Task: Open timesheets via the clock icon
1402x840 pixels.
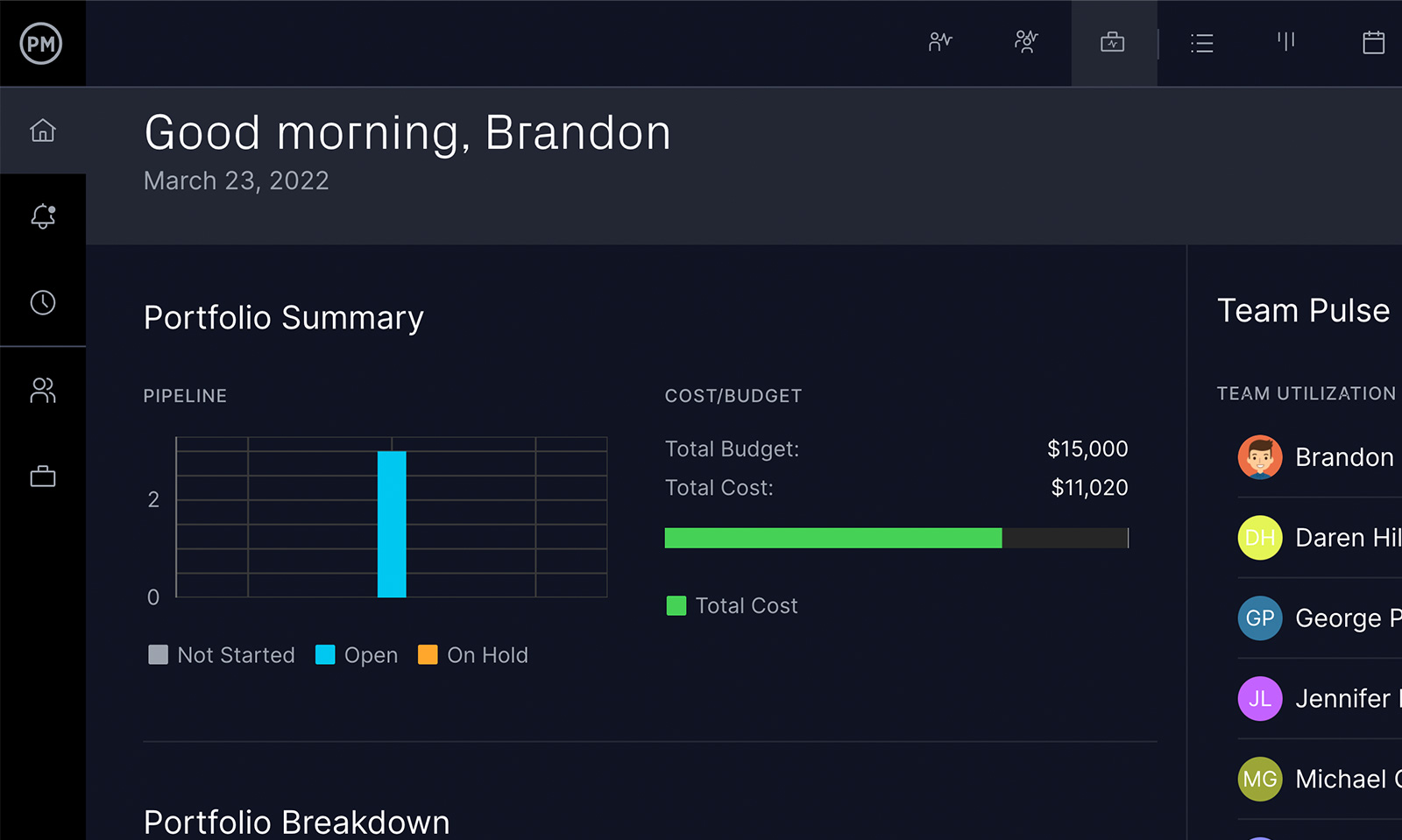Action: coord(42,302)
